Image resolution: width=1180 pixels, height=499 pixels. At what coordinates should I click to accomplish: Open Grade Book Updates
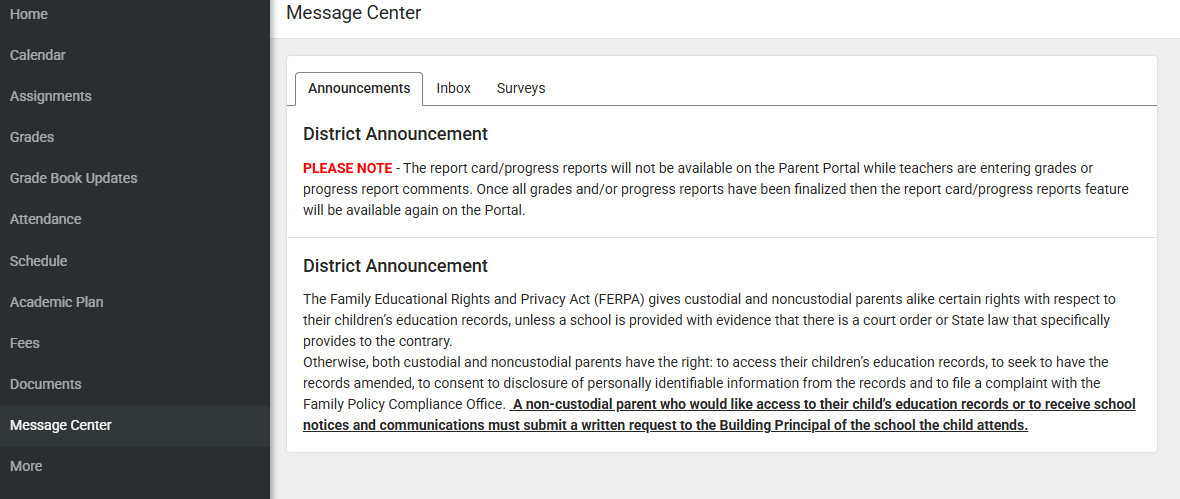[x=74, y=178]
